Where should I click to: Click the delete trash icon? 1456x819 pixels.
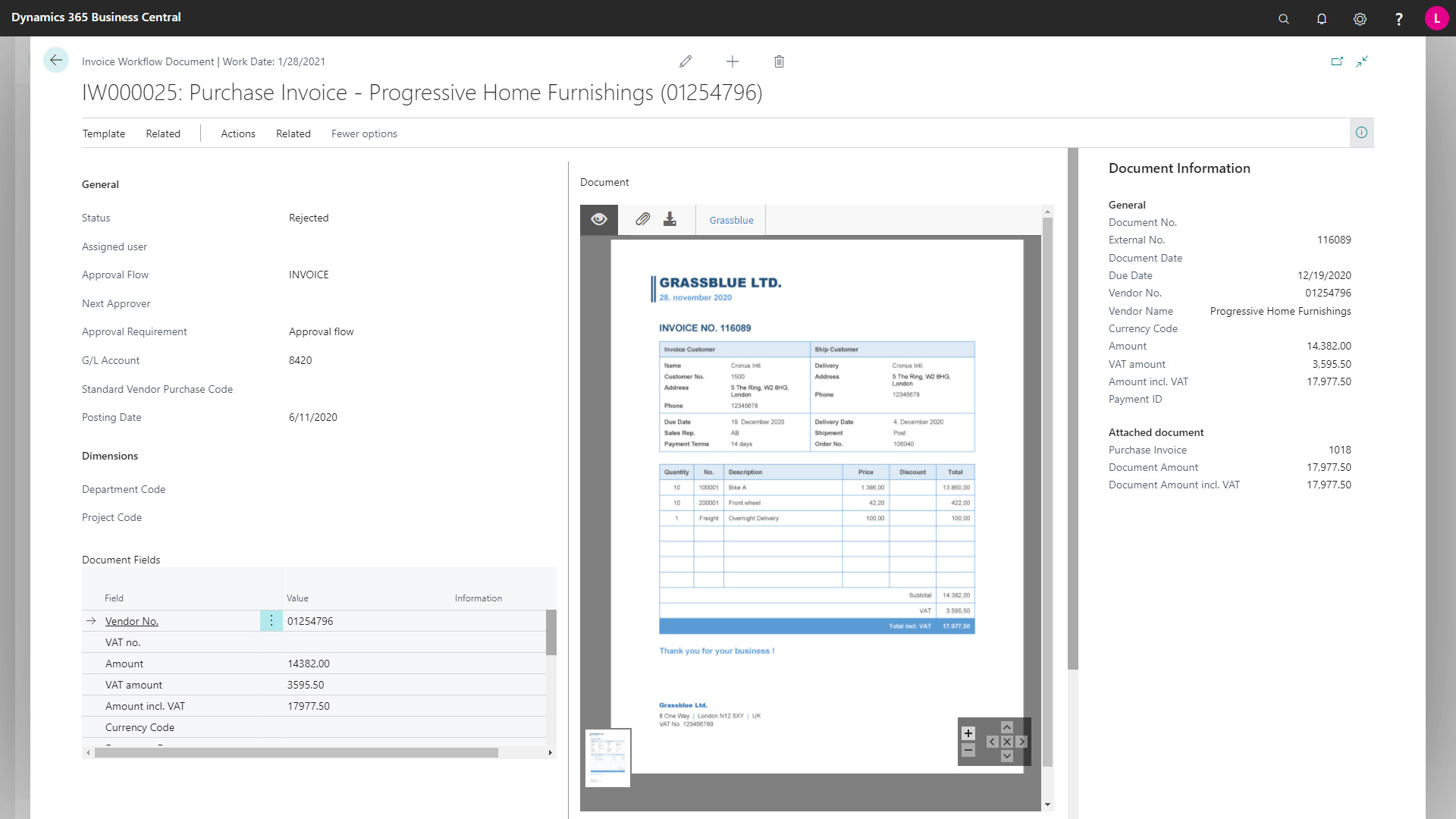(x=779, y=61)
